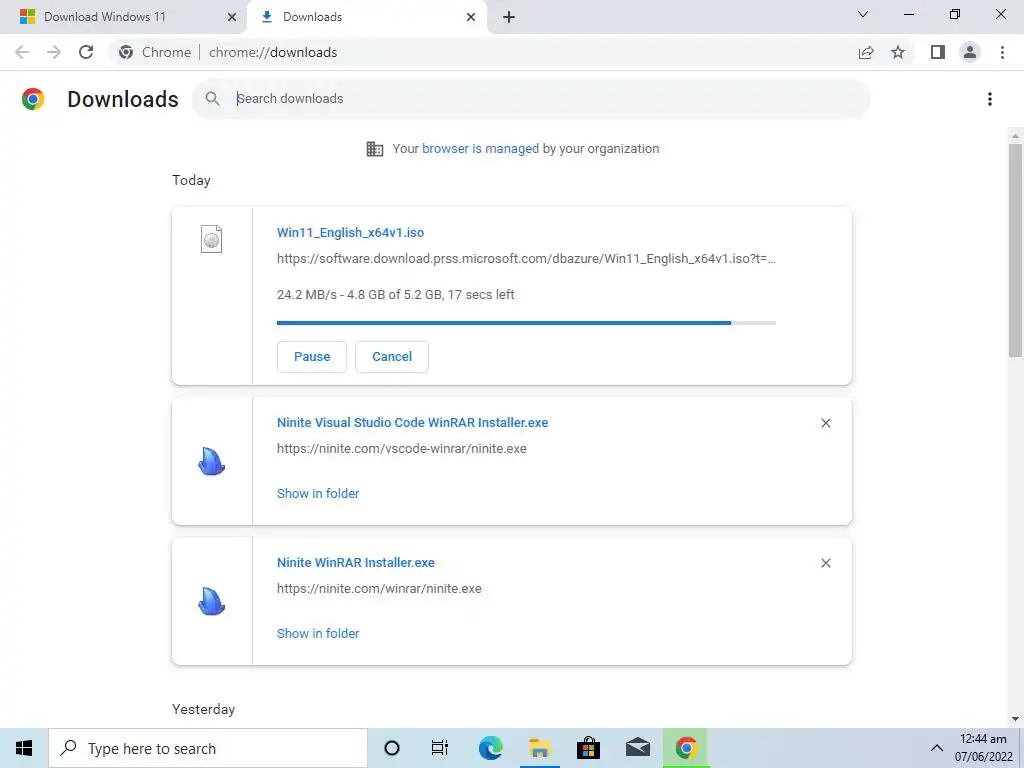Image resolution: width=1024 pixels, height=768 pixels.
Task: Open the tab search chevron
Action: (863, 14)
